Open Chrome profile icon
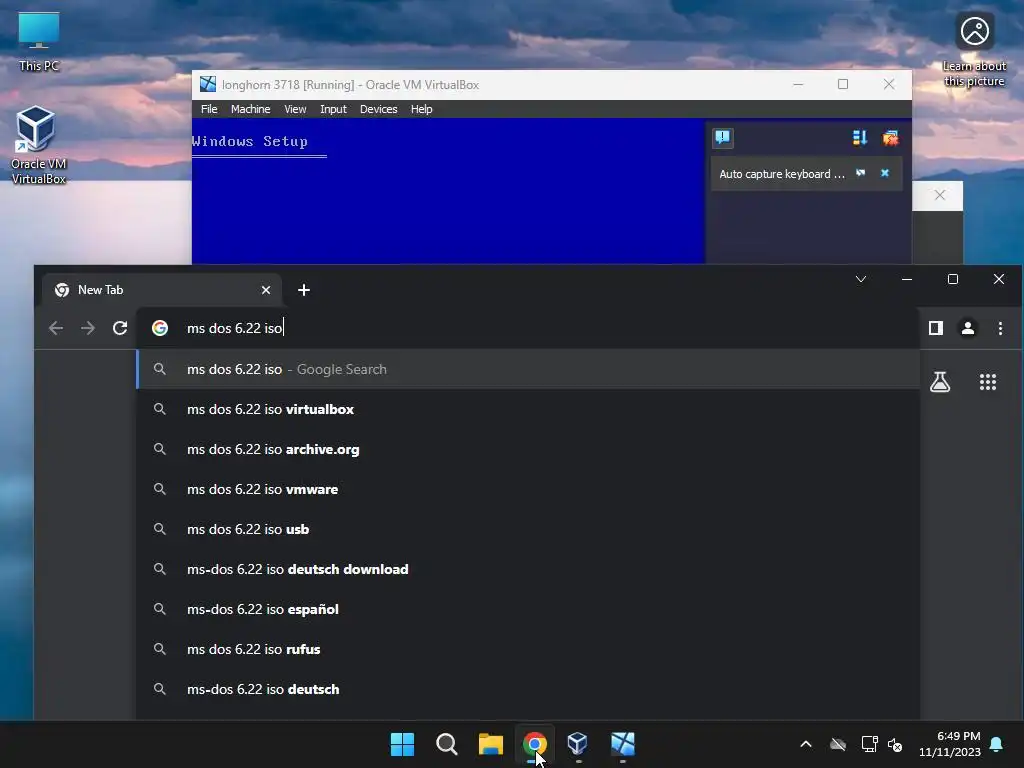 point(968,328)
